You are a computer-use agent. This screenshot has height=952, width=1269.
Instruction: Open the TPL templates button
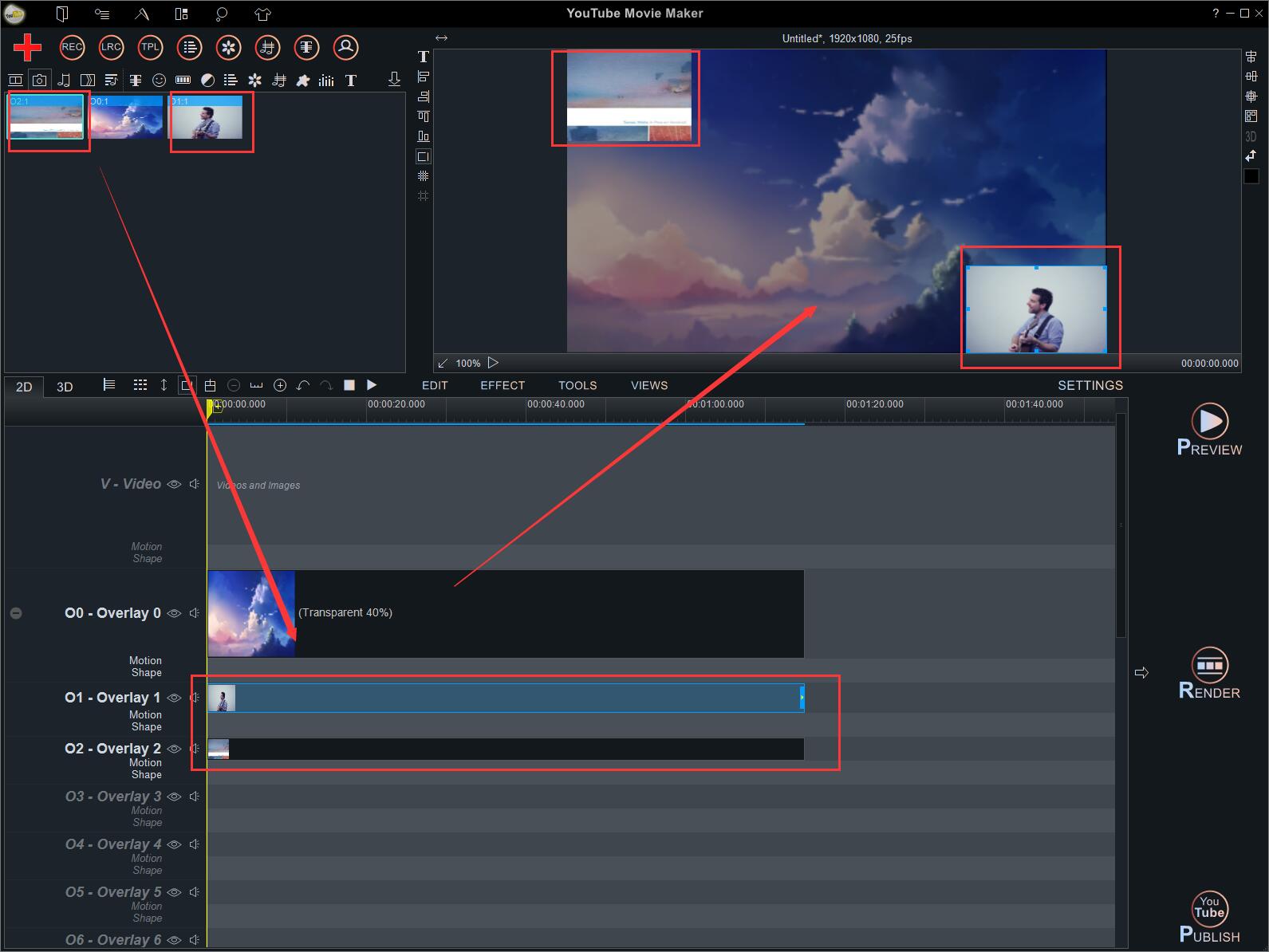point(150,47)
